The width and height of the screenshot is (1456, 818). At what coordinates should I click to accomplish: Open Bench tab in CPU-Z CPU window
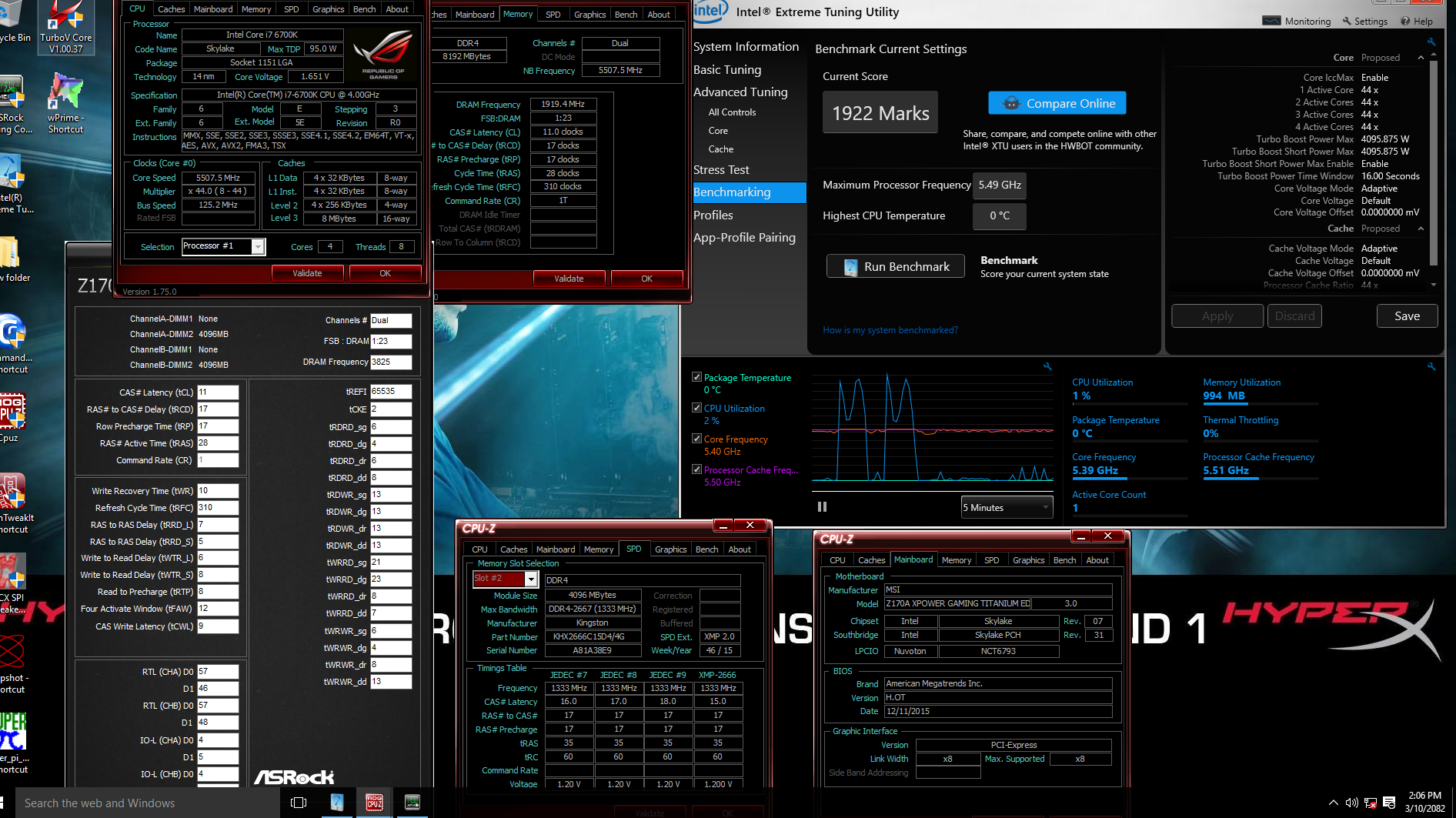point(364,9)
